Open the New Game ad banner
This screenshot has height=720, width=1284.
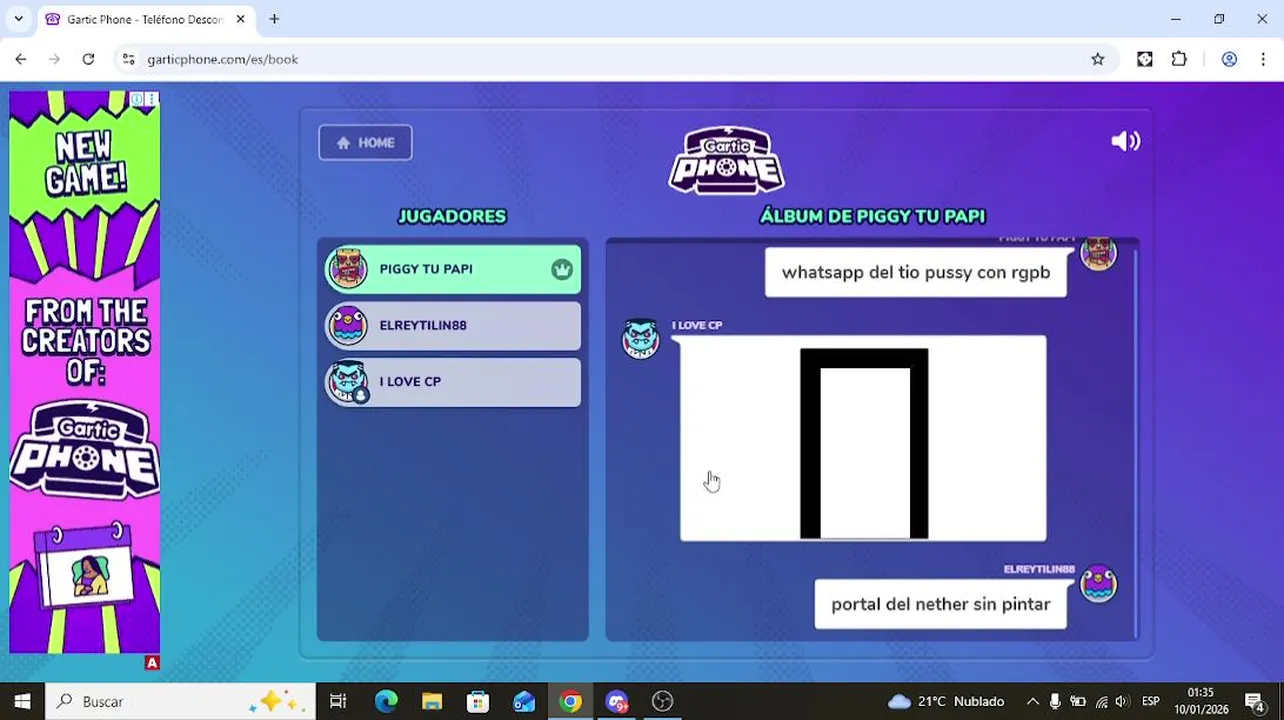(x=85, y=372)
